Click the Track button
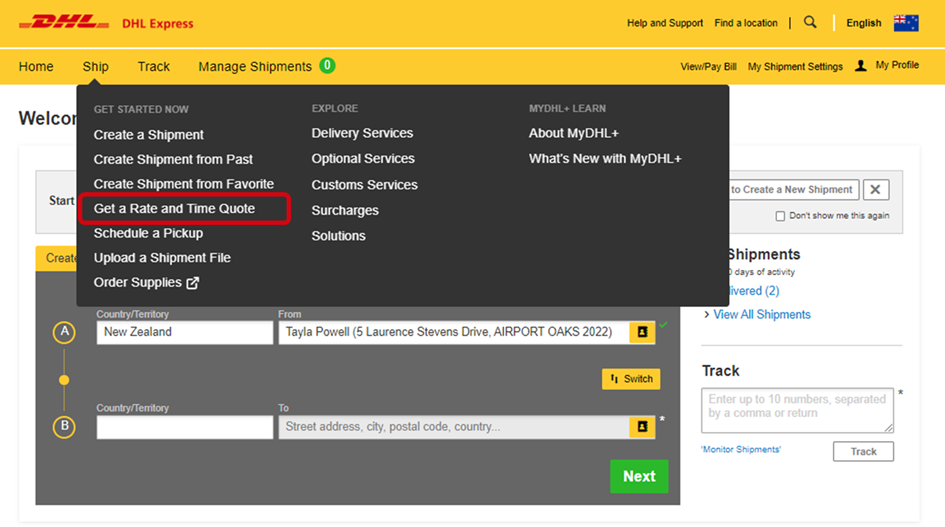The width and height of the screenshot is (945, 527). pos(863,452)
